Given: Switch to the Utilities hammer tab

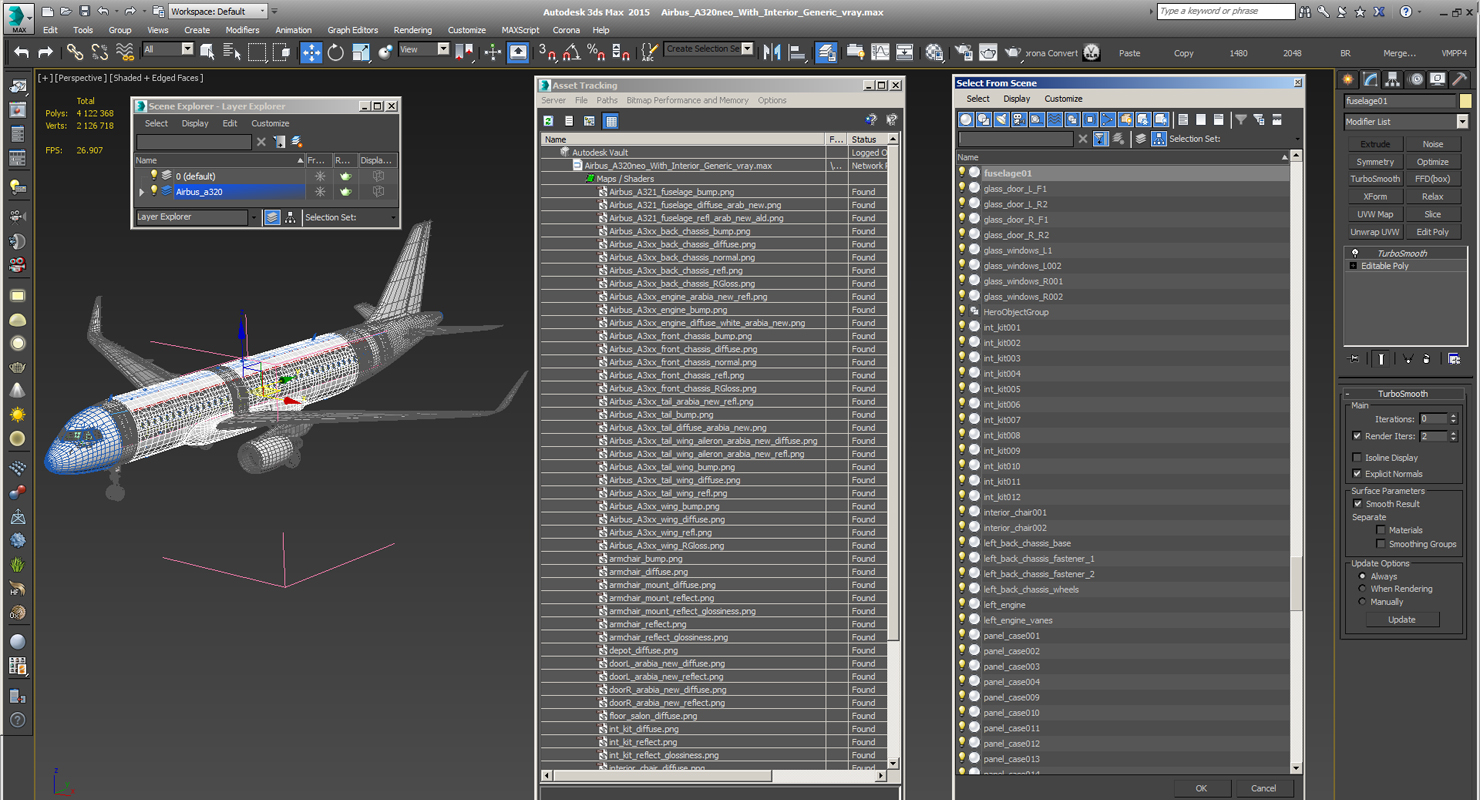Looking at the screenshot, I should tap(1460, 79).
